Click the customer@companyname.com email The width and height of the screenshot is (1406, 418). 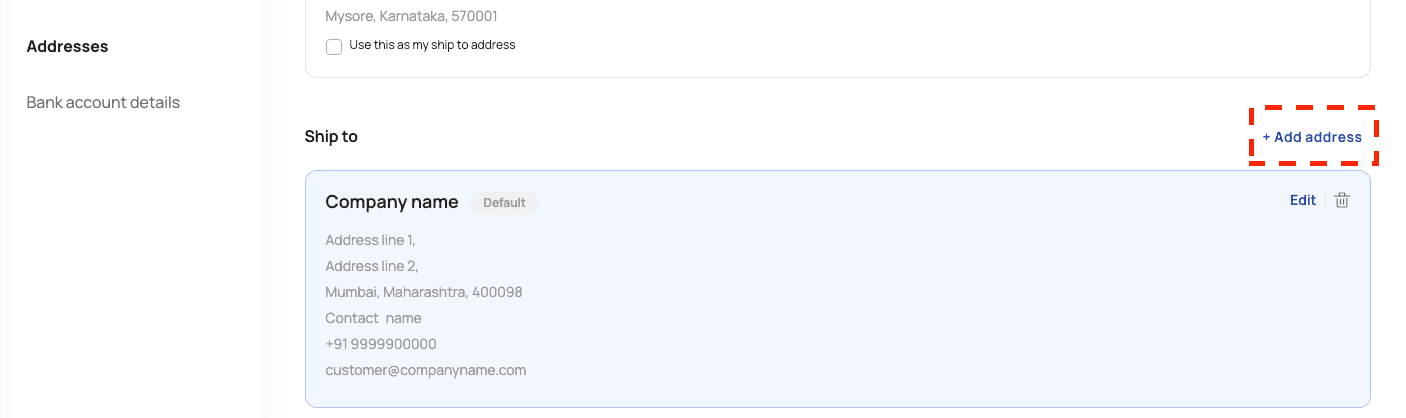click(425, 370)
